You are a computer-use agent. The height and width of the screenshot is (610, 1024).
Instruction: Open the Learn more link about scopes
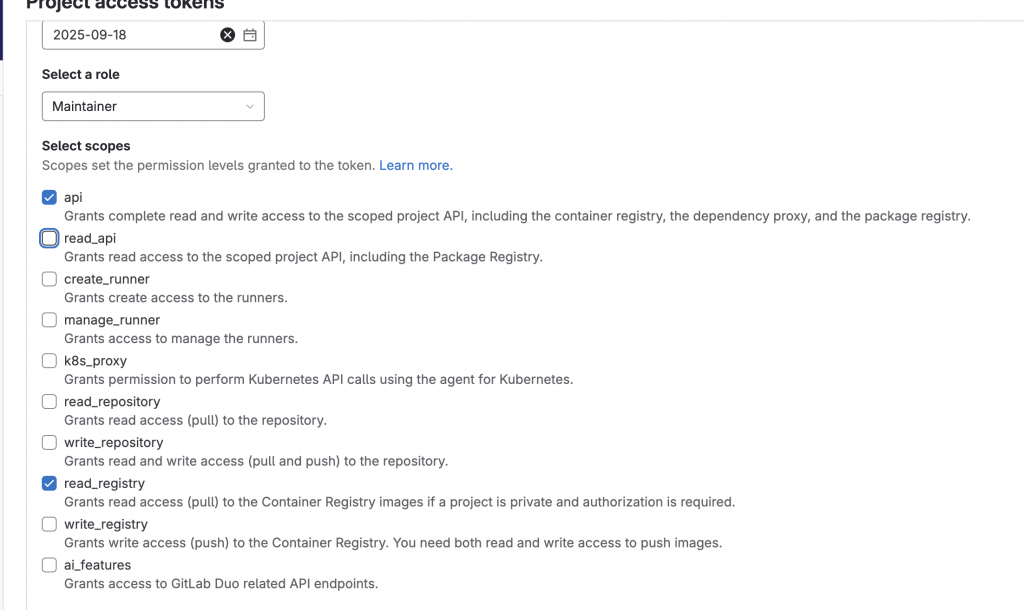(415, 165)
